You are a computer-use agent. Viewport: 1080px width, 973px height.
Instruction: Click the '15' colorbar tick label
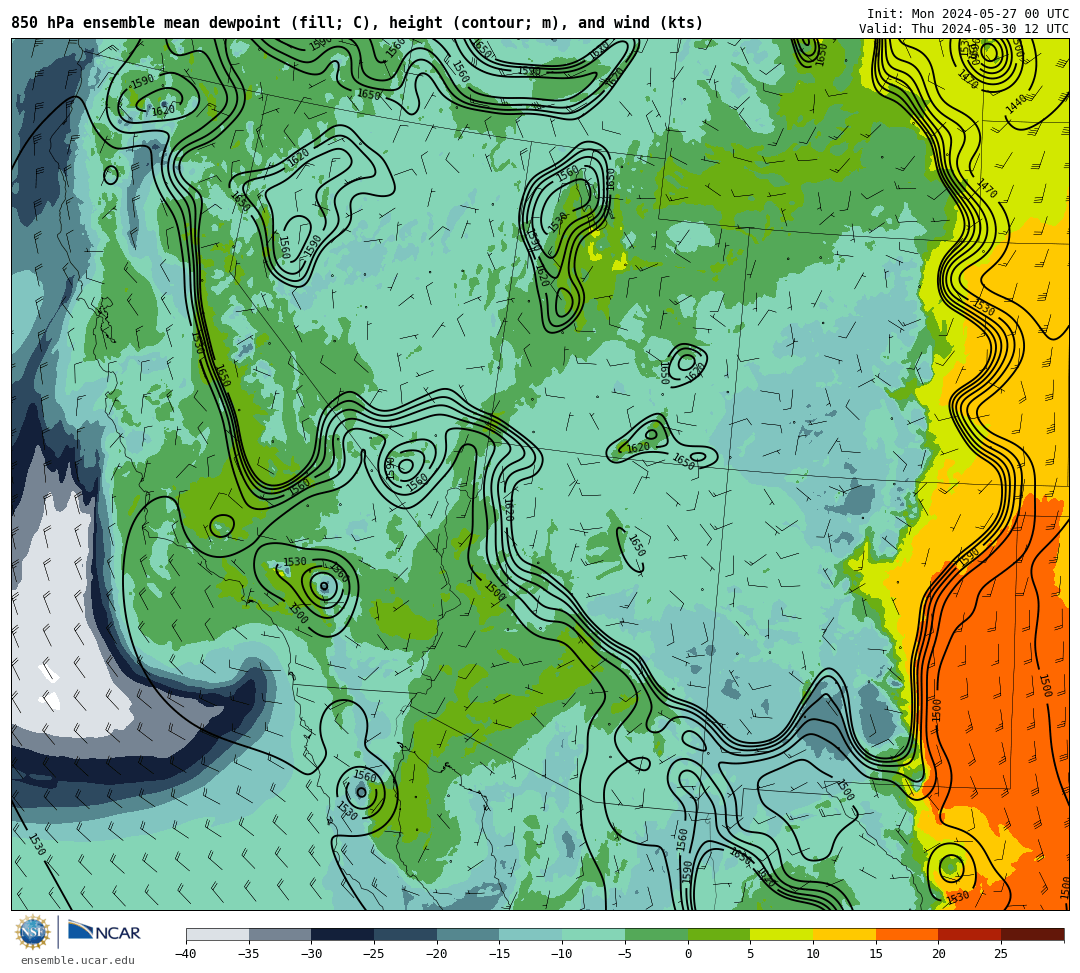pyautogui.click(x=876, y=954)
